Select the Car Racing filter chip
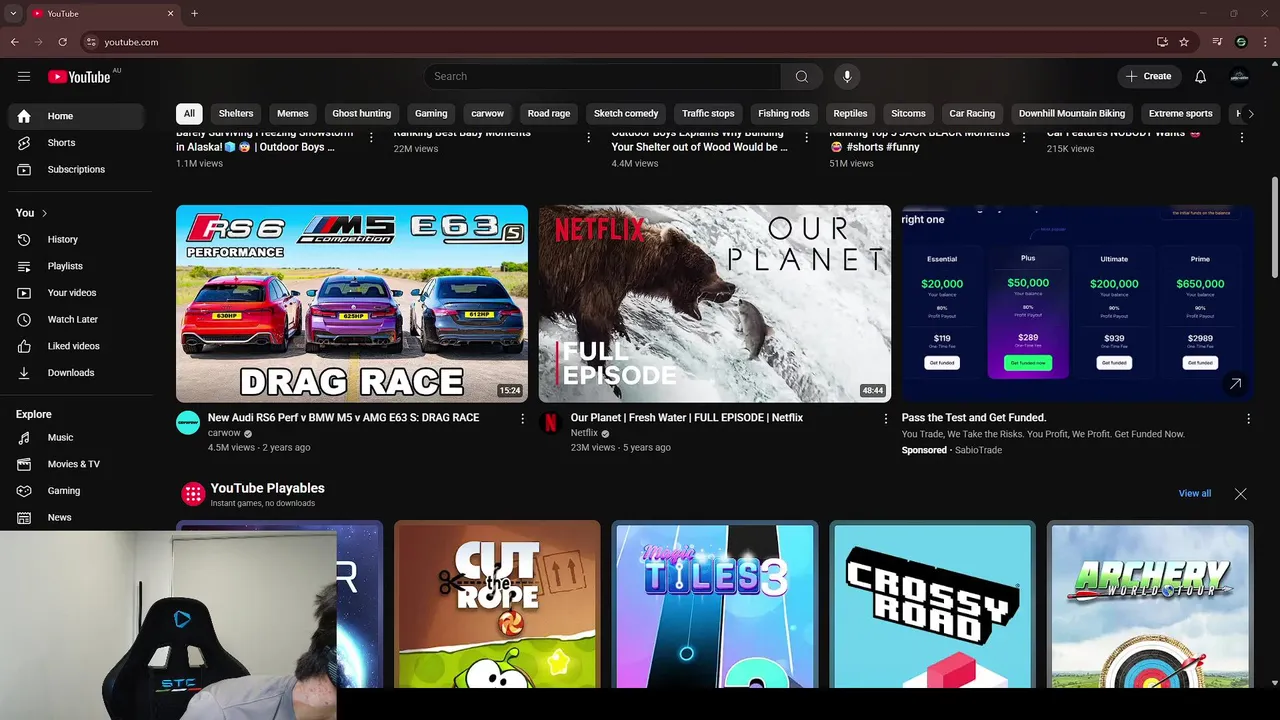 click(x=972, y=114)
